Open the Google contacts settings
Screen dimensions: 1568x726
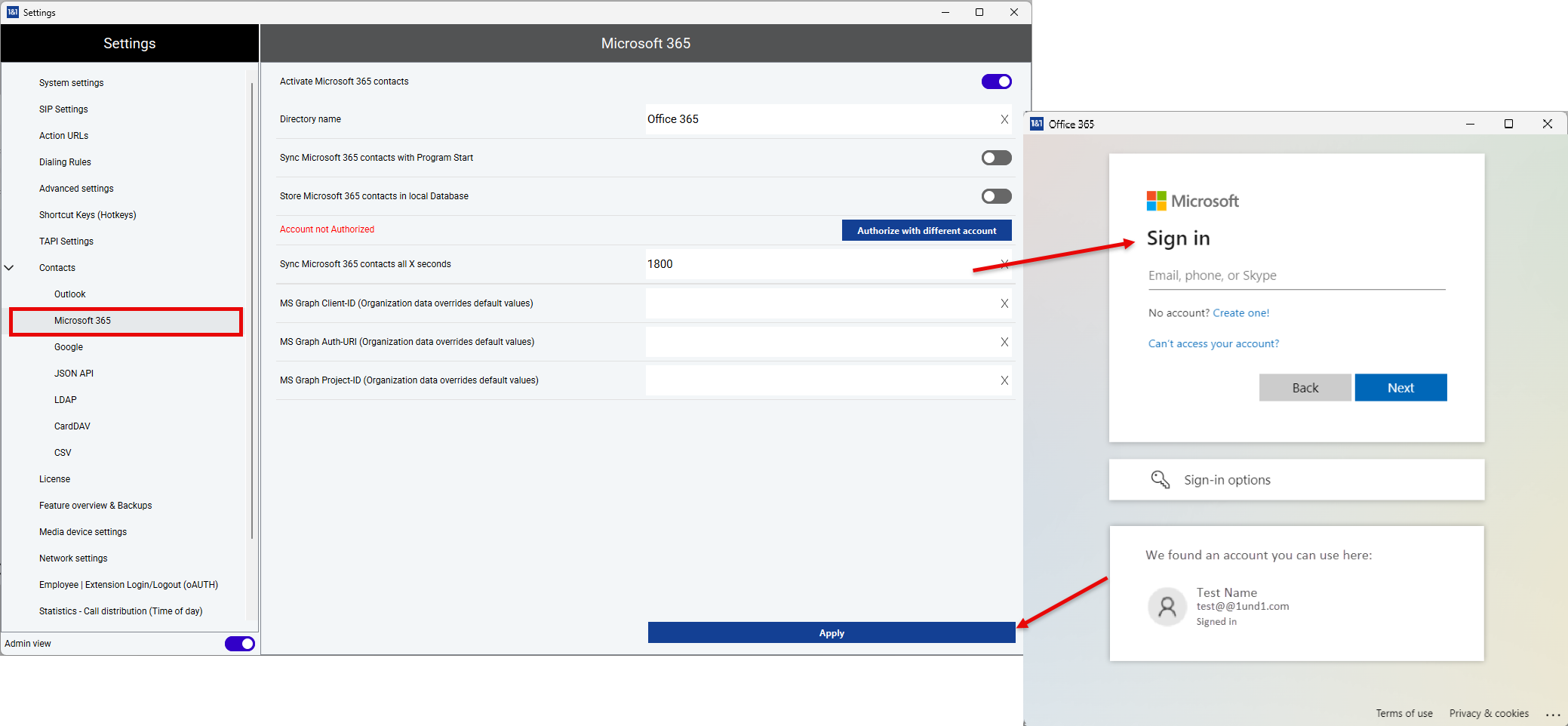[x=69, y=347]
